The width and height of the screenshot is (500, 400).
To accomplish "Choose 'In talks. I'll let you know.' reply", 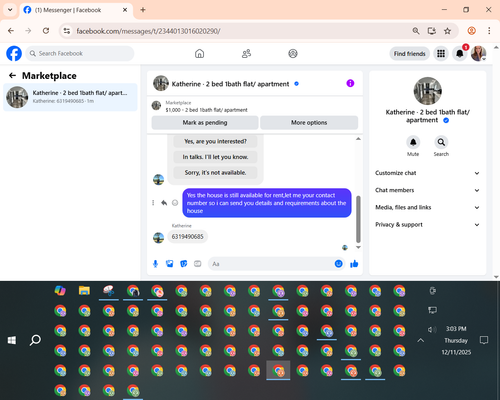I will coord(215,157).
